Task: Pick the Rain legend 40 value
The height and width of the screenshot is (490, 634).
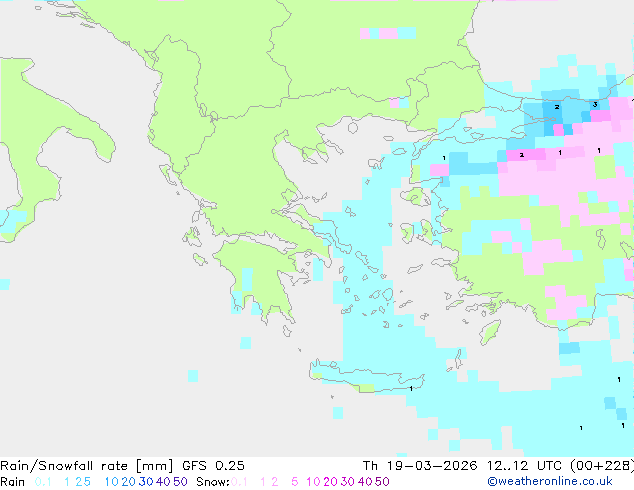Action: pos(163,482)
